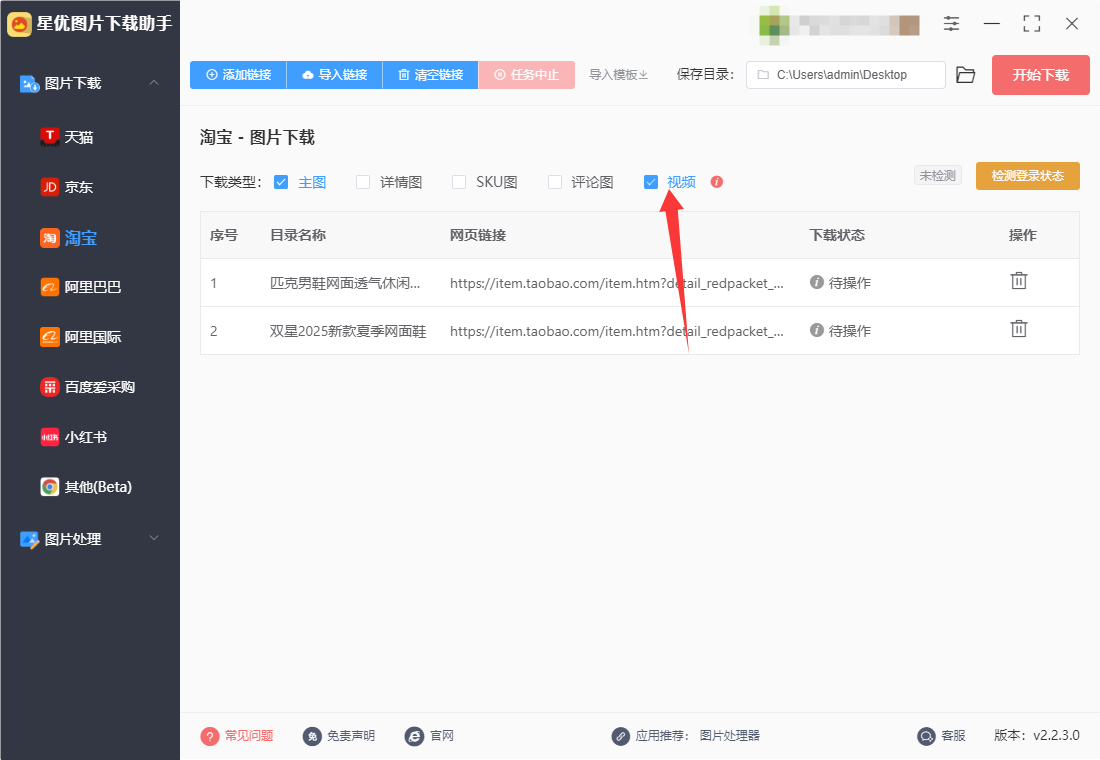Click the 官网 browser icon
The height and width of the screenshot is (760, 1100).
[414, 736]
